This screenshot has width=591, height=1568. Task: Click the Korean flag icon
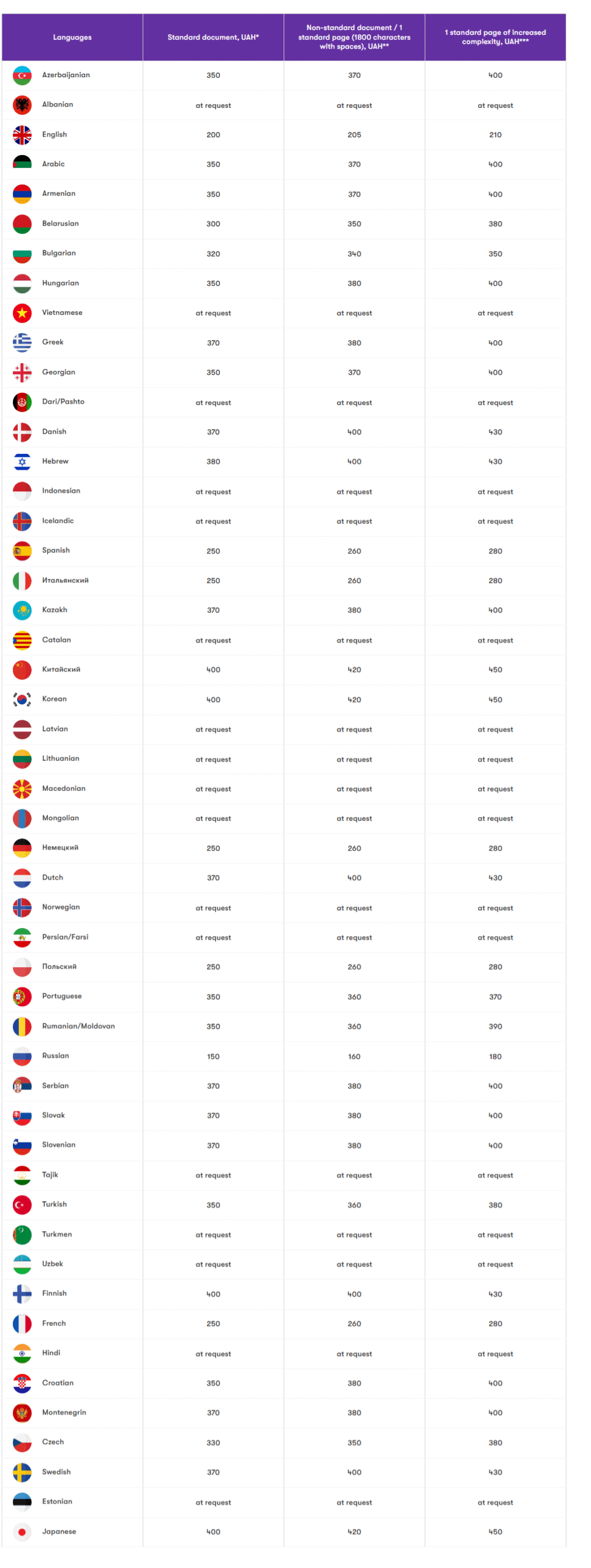click(x=22, y=699)
